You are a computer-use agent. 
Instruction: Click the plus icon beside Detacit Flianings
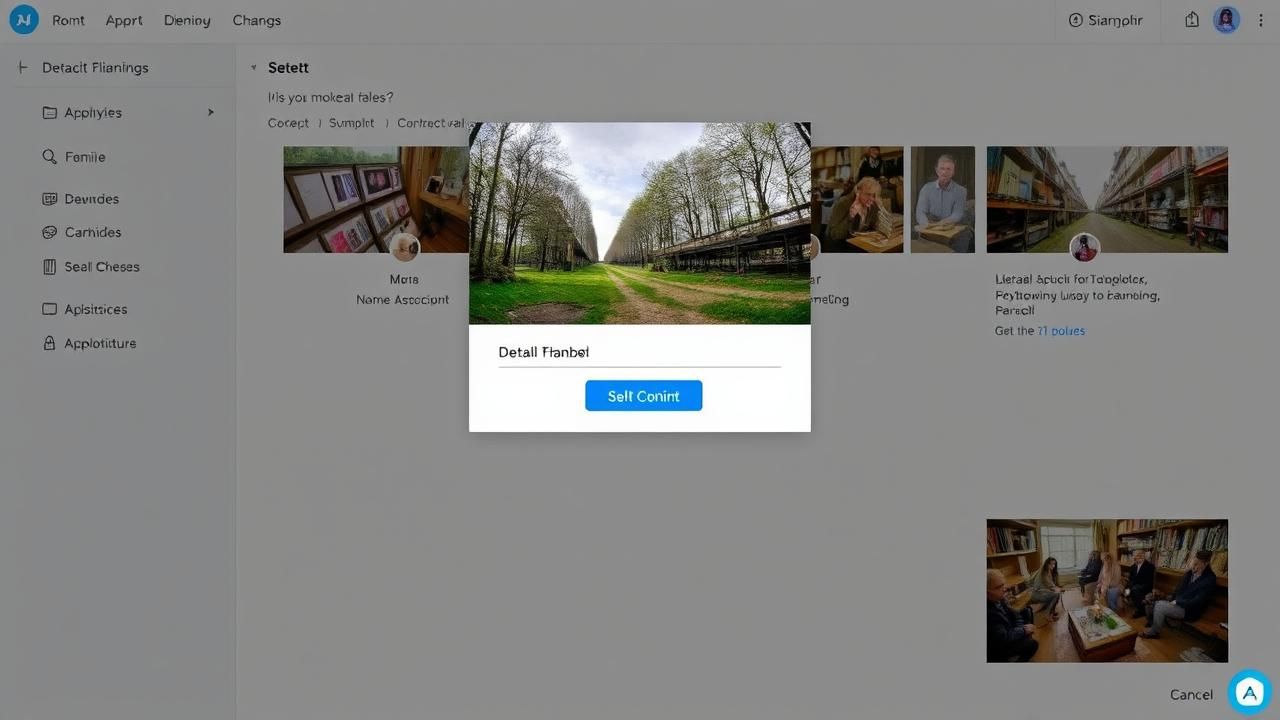click(23, 68)
